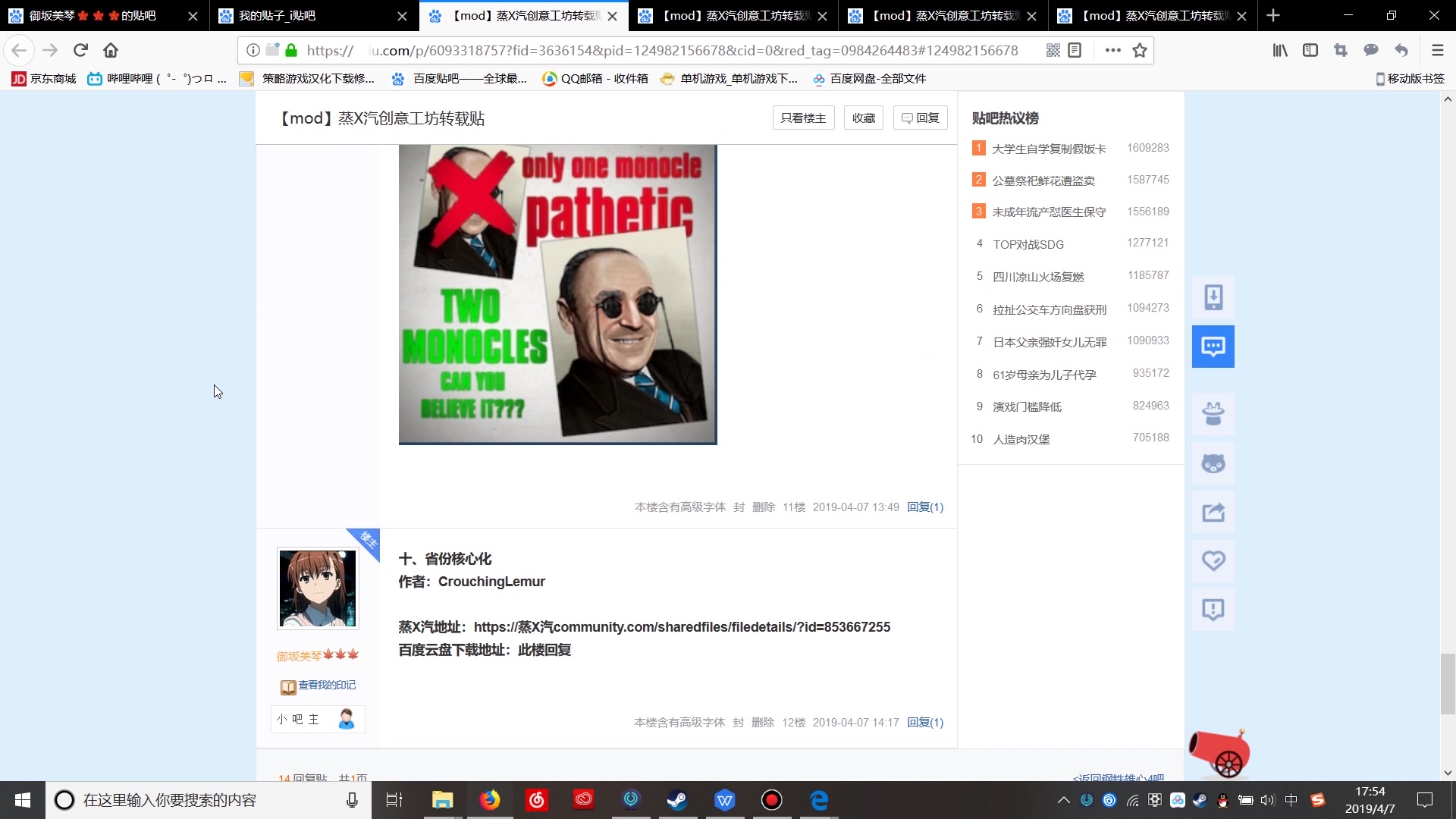Open new browser tab with plus
The height and width of the screenshot is (819, 1456).
[1273, 15]
